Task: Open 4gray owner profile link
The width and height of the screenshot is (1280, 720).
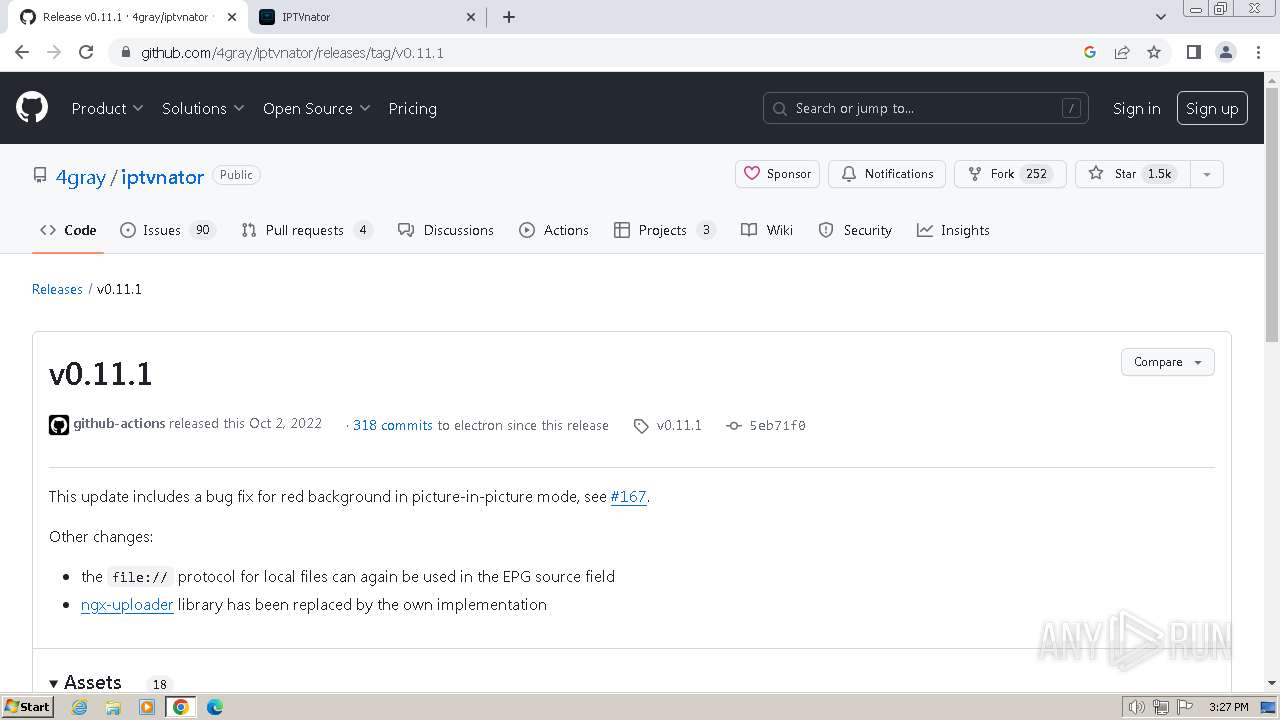Action: (80, 176)
